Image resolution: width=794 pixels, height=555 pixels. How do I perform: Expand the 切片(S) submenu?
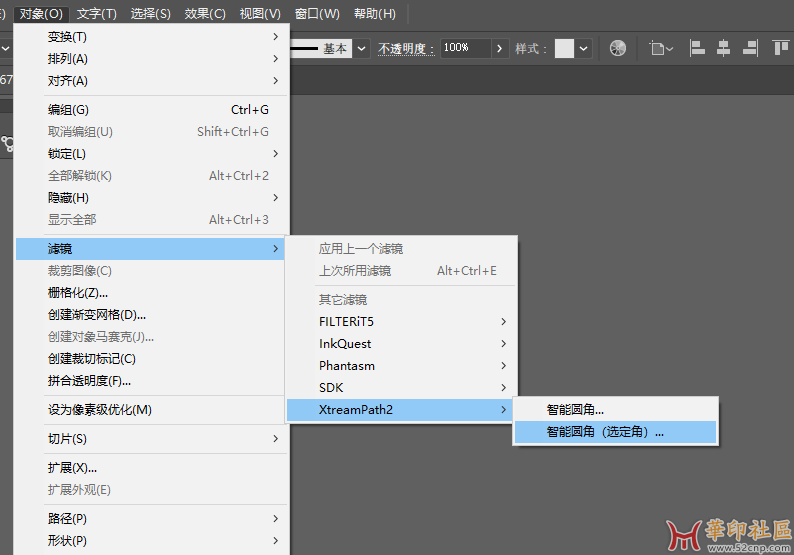pos(150,439)
